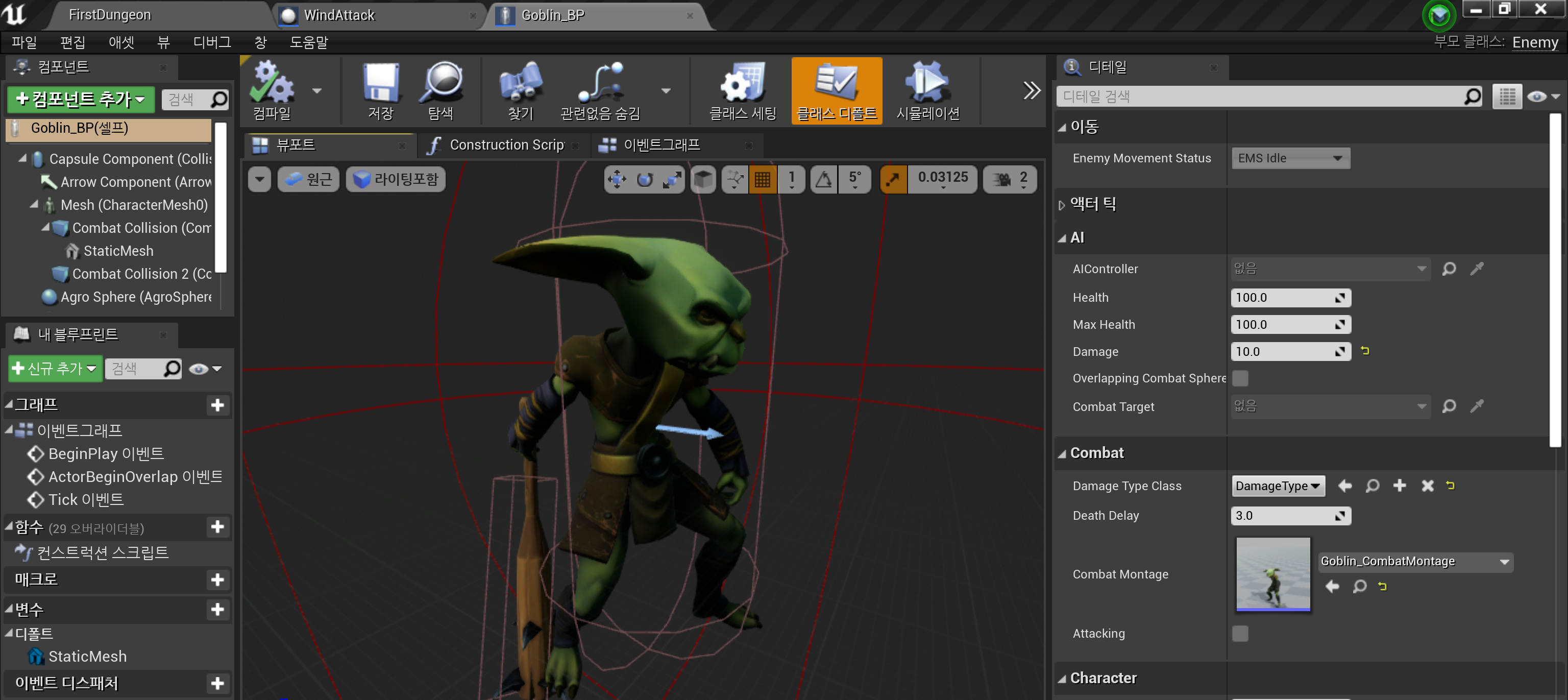Toggle the Attacking checkbox
1568x700 pixels.
[x=1239, y=633]
